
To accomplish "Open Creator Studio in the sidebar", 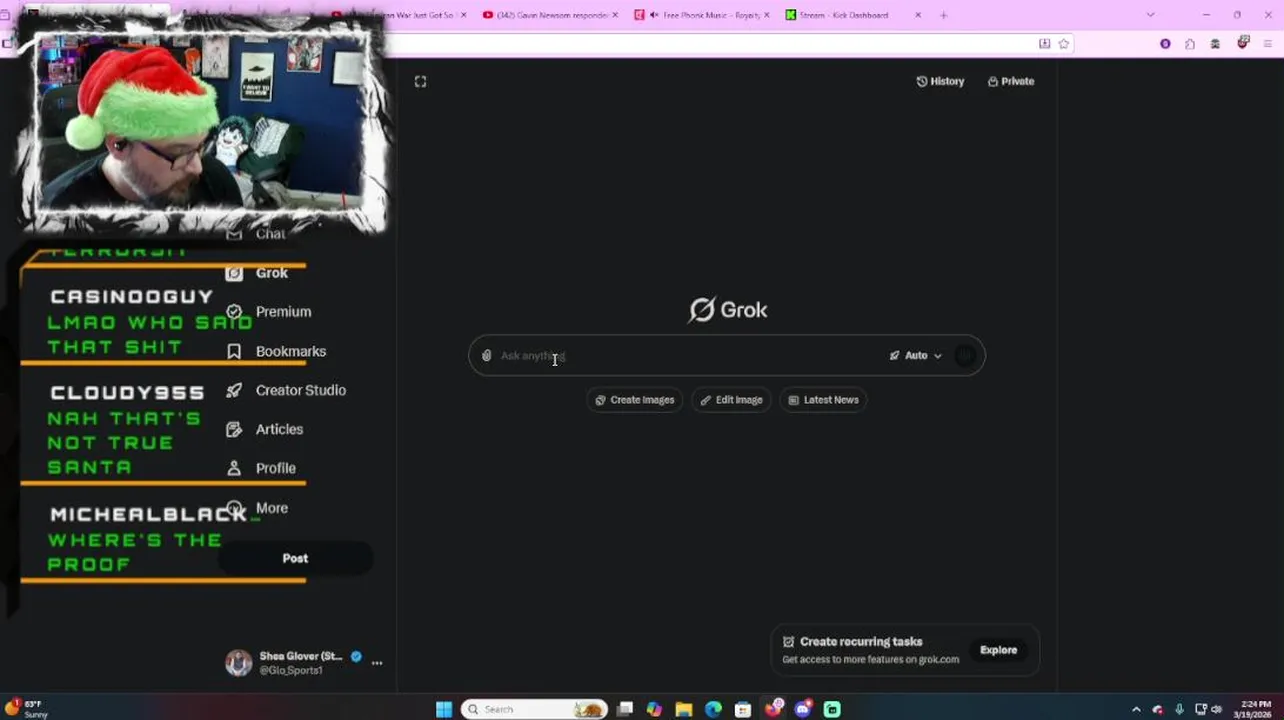I will pyautogui.click(x=300, y=391).
